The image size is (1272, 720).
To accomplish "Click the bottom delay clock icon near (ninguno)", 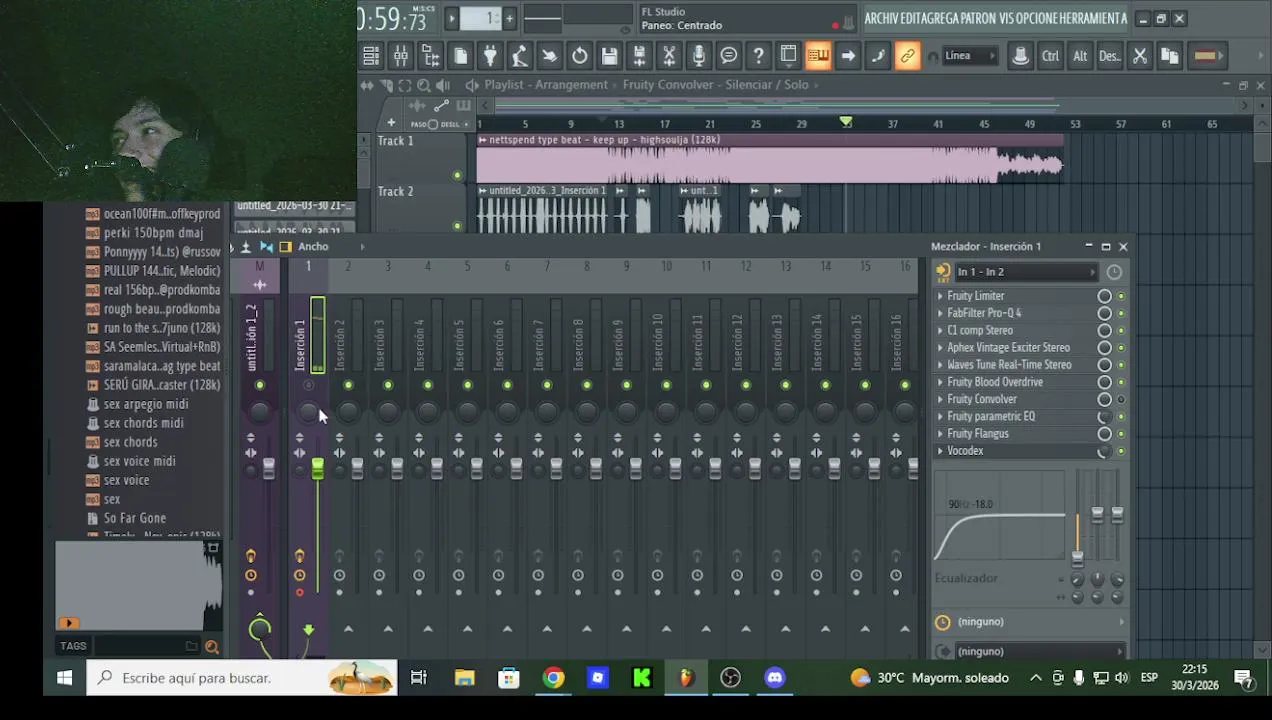I will point(943,622).
